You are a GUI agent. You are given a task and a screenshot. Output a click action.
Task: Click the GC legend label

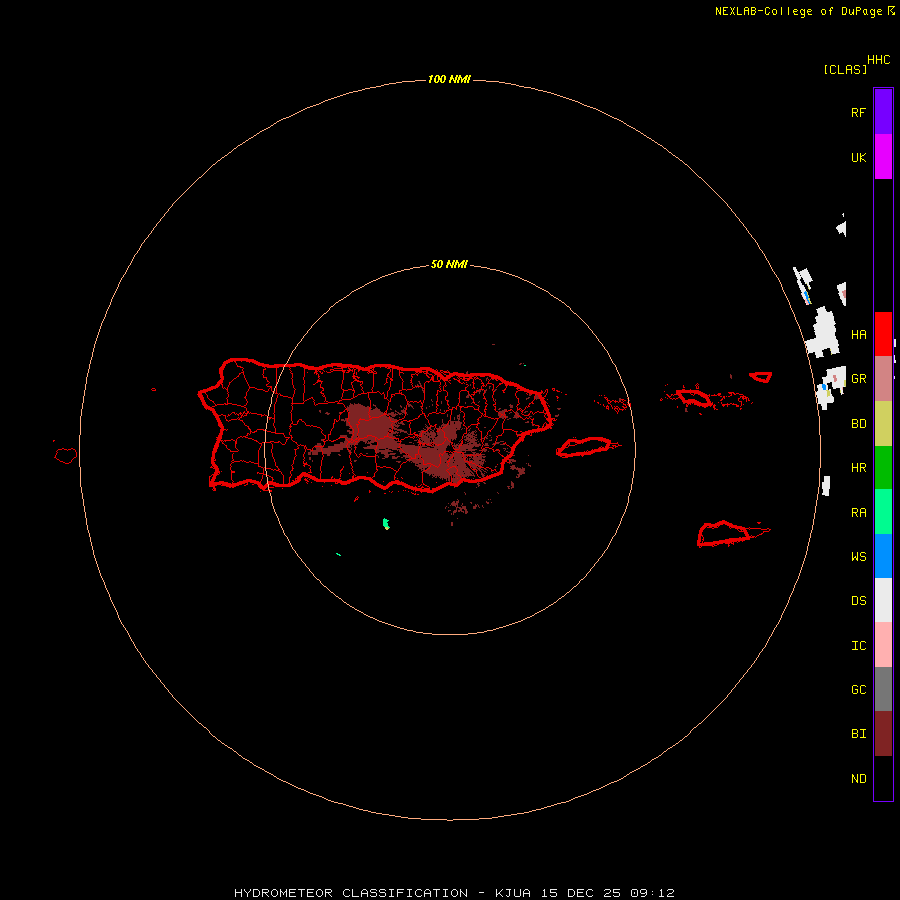(x=858, y=690)
